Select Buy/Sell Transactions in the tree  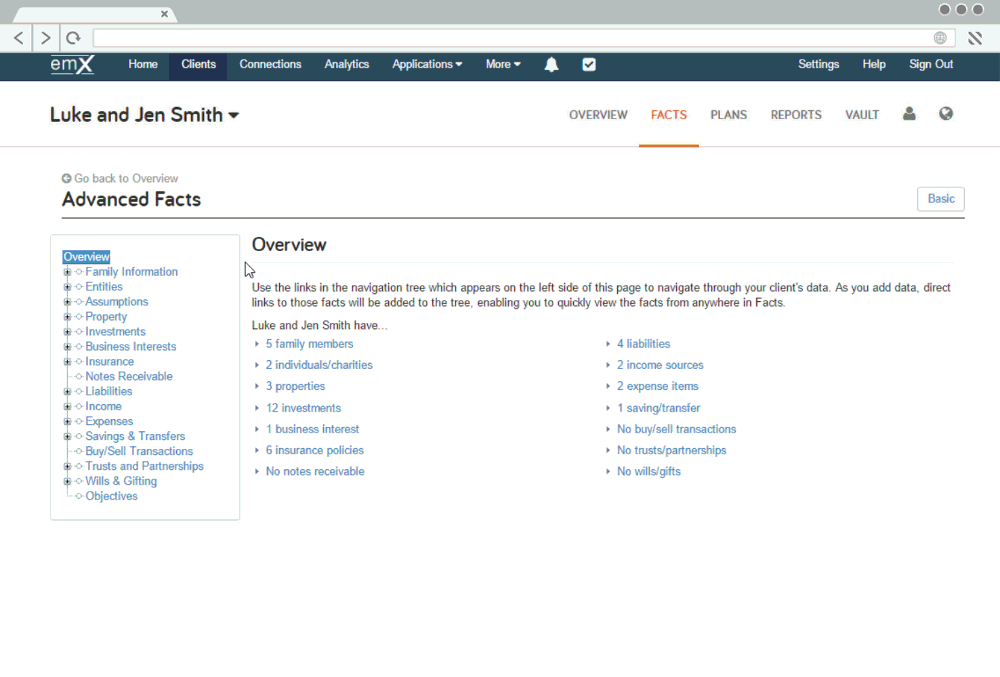139,451
